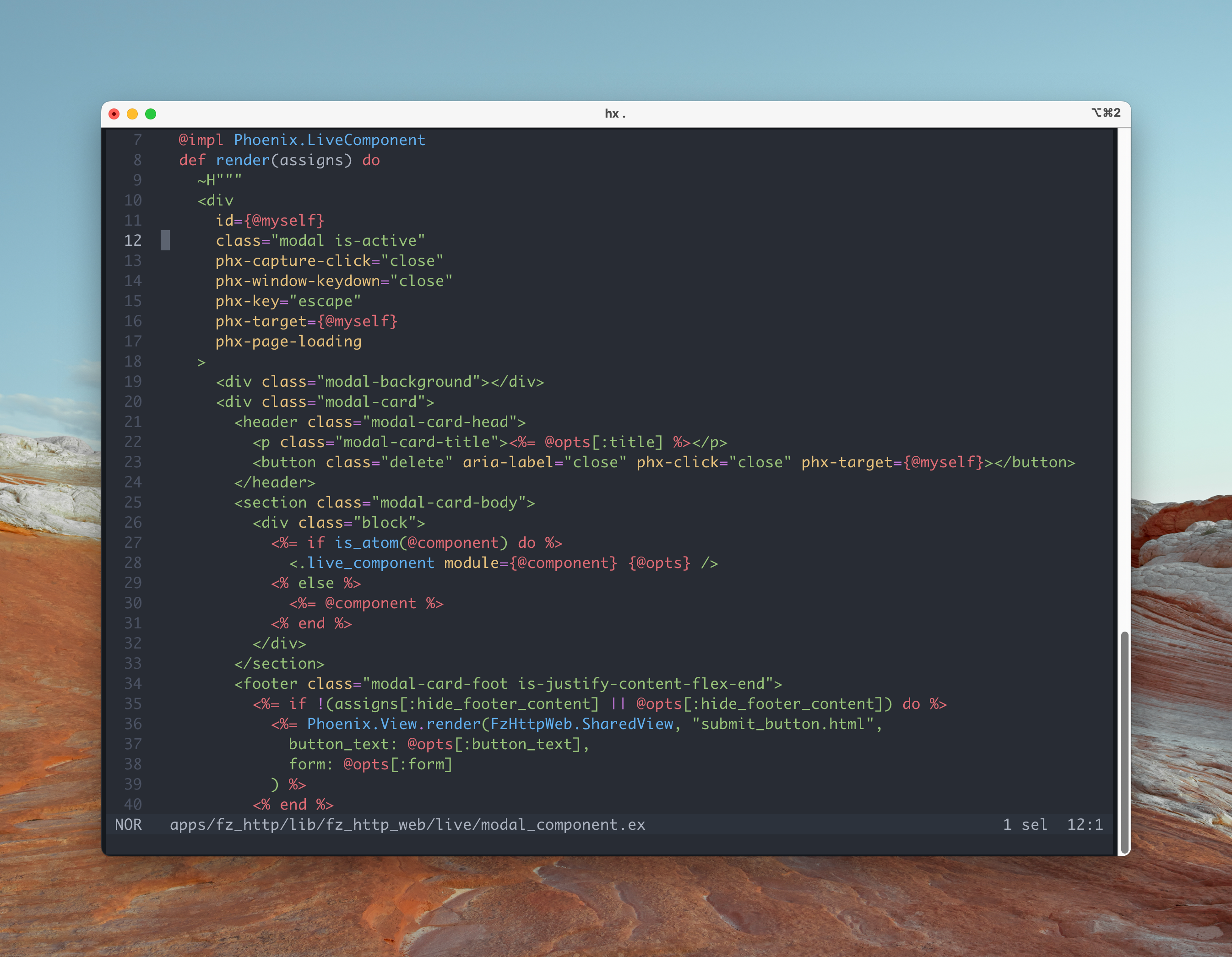The image size is (1232, 957).
Task: Click the block cursor on line 12
Action: (x=165, y=240)
